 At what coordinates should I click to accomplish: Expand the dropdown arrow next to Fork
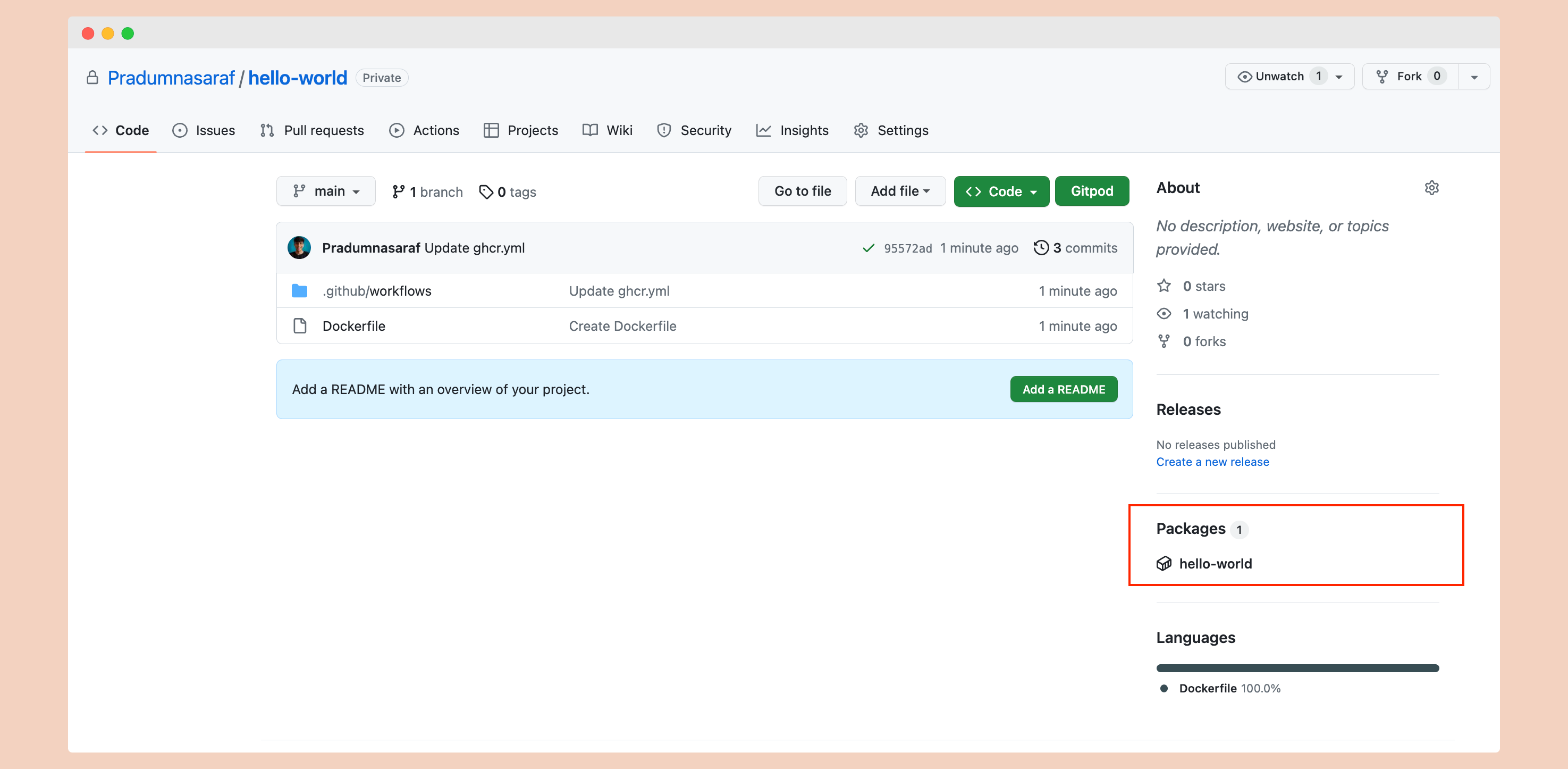1473,77
